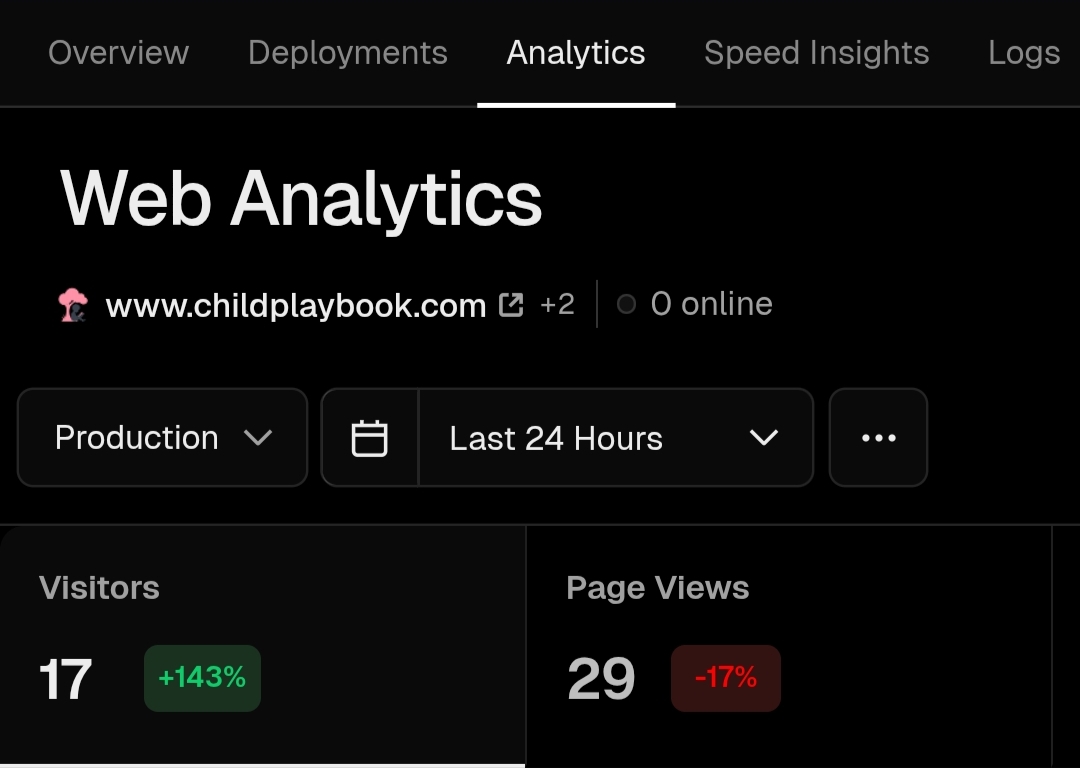Open the www.childplaybook.com domain link
This screenshot has height=768, width=1080.
coord(296,305)
